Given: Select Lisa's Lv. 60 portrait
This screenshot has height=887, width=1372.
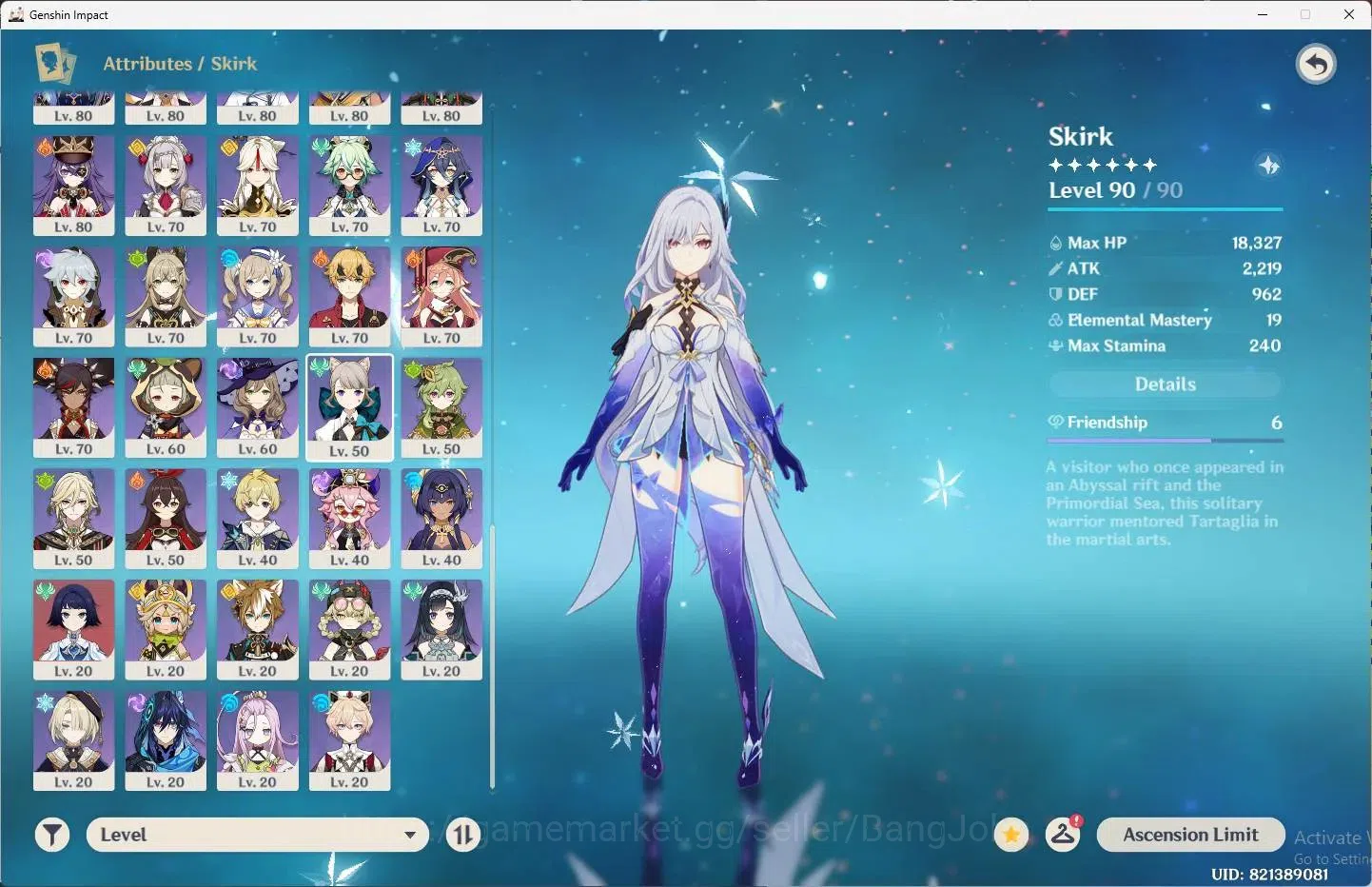Looking at the screenshot, I should pyautogui.click(x=258, y=408).
